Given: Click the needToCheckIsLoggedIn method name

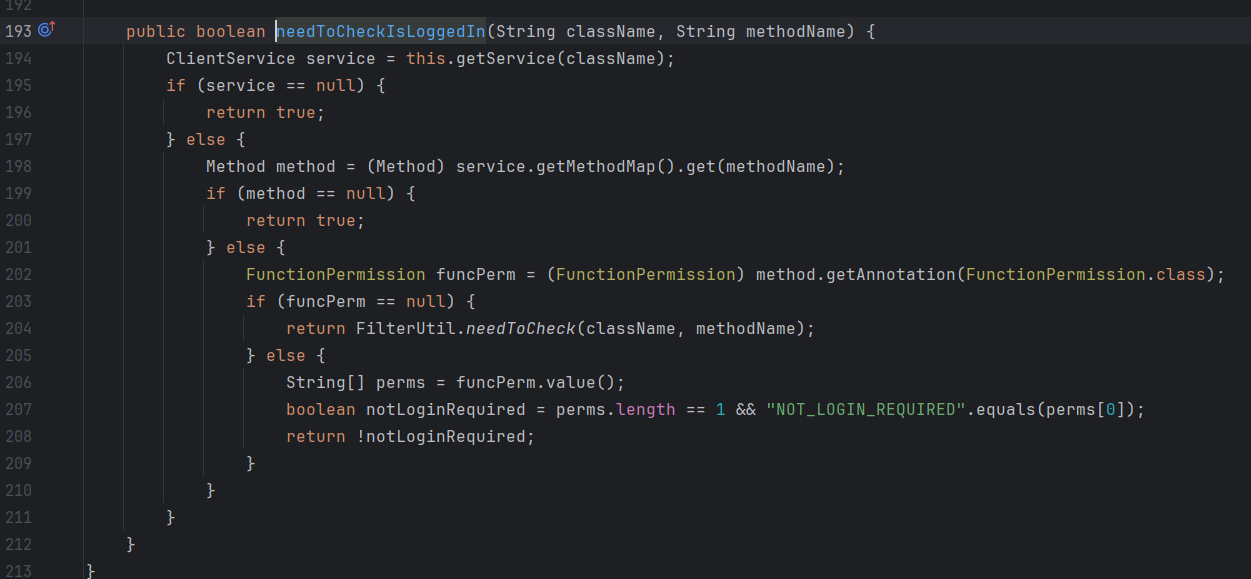Looking at the screenshot, I should click(x=381, y=31).
